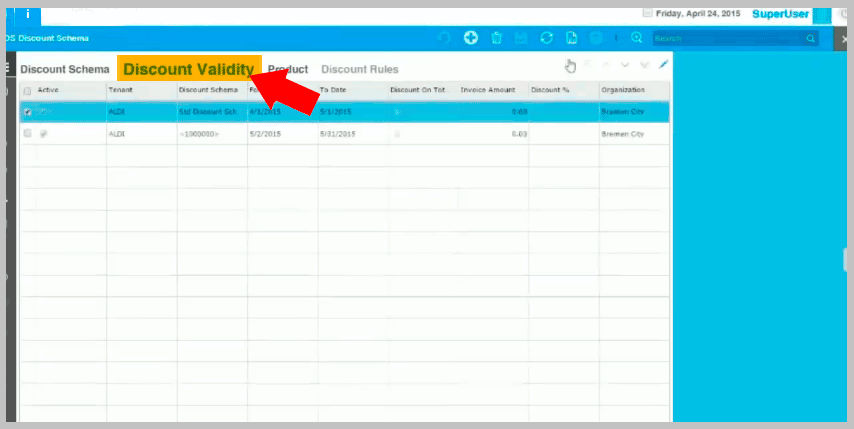Toggle Discount On Total in selected row
Image resolution: width=854 pixels, height=429 pixels.
pyautogui.click(x=396, y=112)
